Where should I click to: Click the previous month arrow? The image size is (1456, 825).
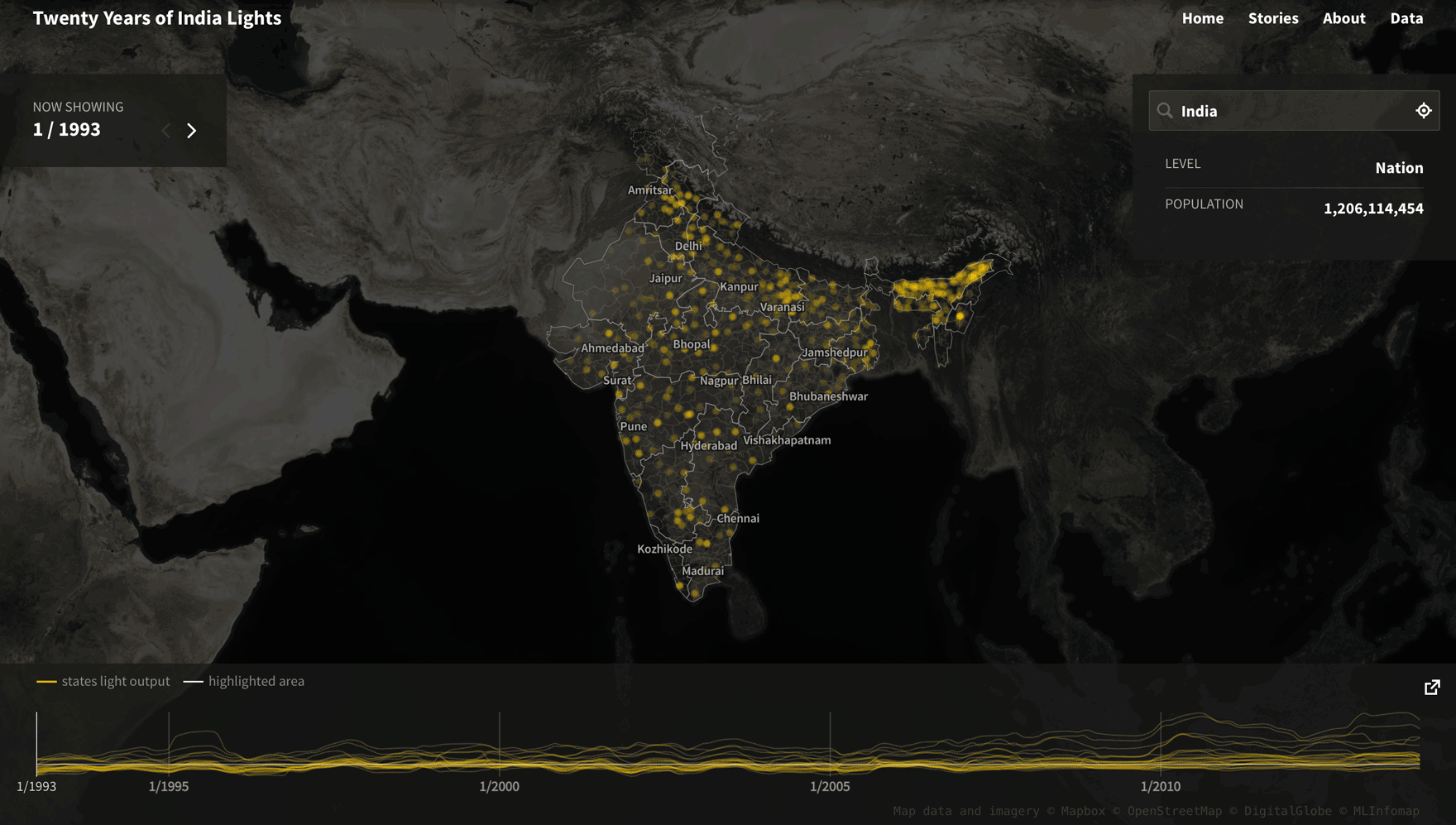coord(165,131)
